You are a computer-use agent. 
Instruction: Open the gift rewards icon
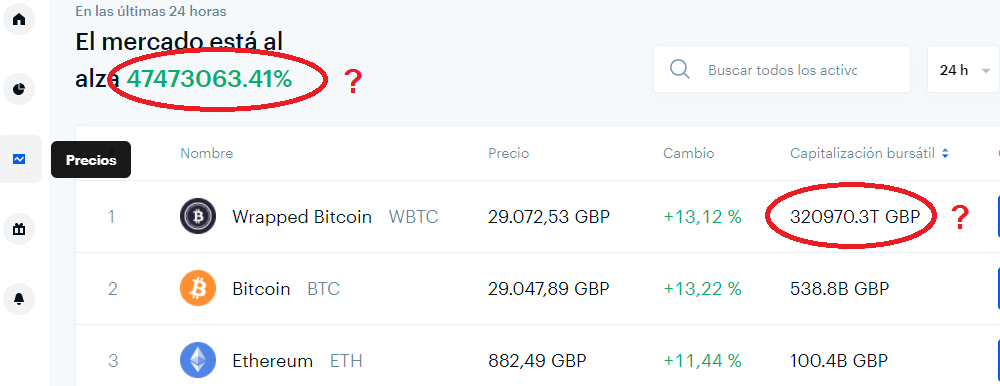tap(19, 228)
